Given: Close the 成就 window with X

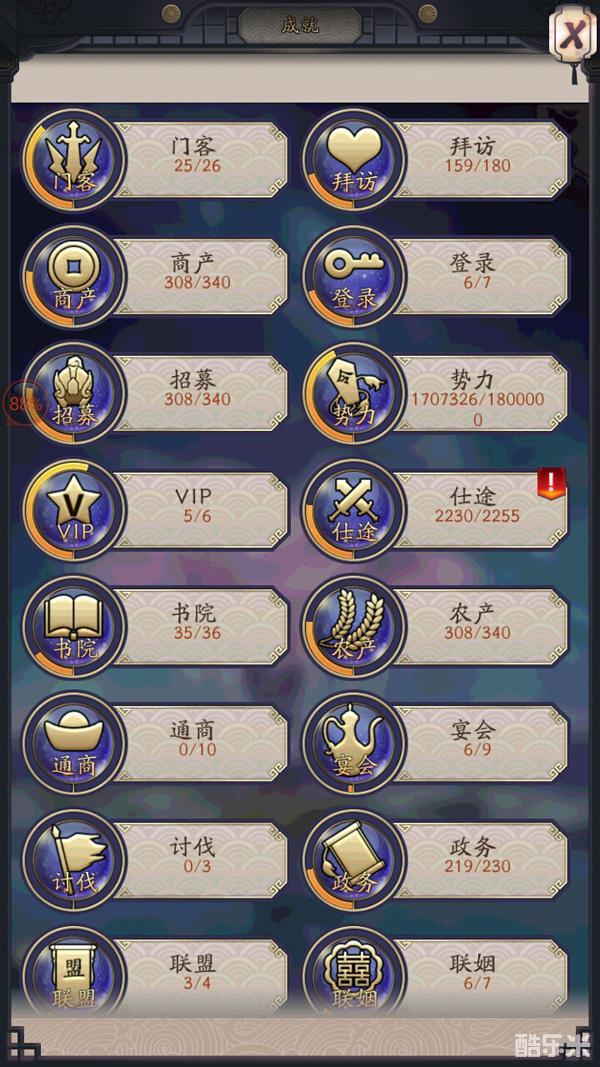Looking at the screenshot, I should [573, 34].
